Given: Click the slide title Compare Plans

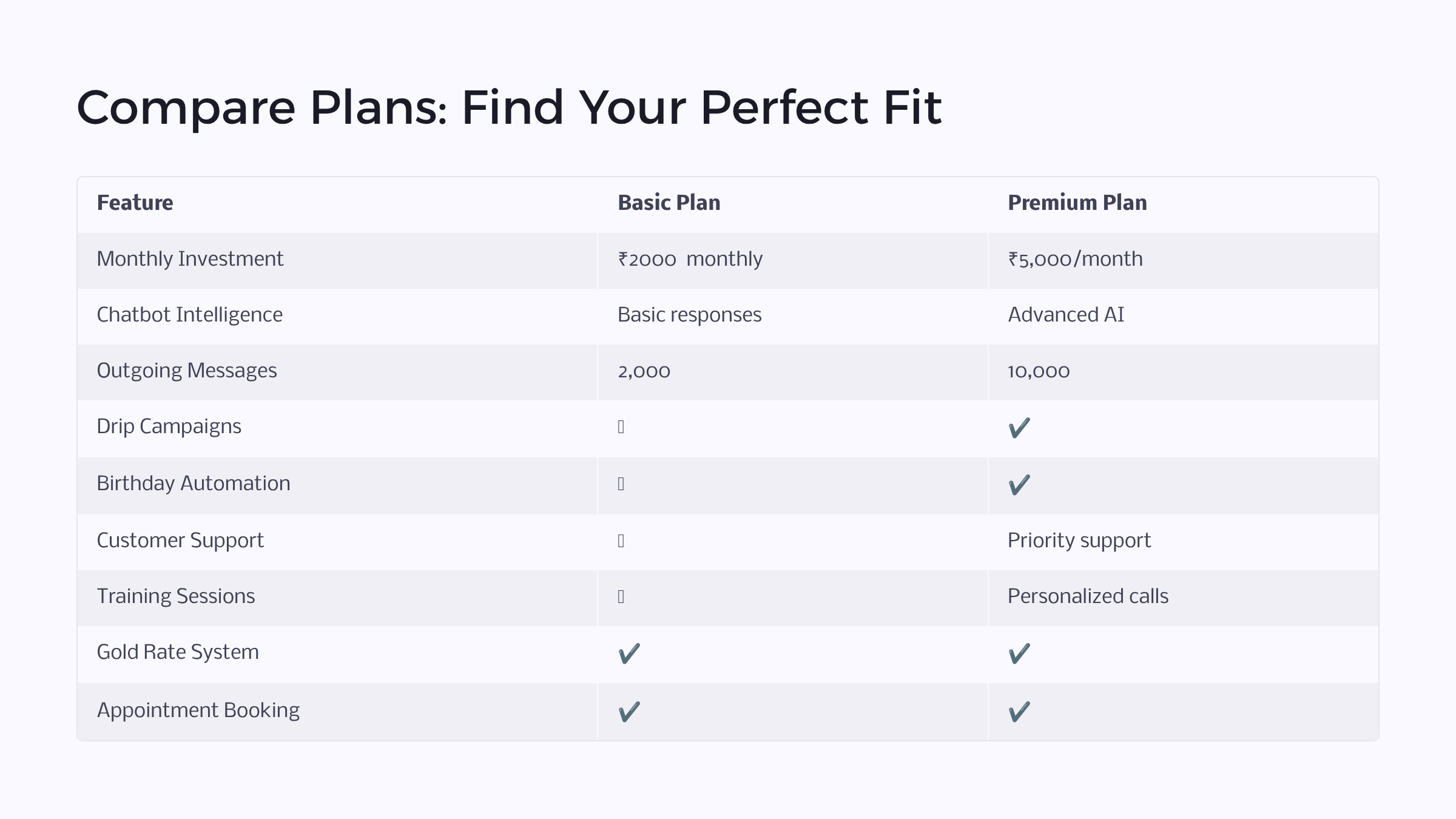Looking at the screenshot, I should pyautogui.click(x=509, y=108).
